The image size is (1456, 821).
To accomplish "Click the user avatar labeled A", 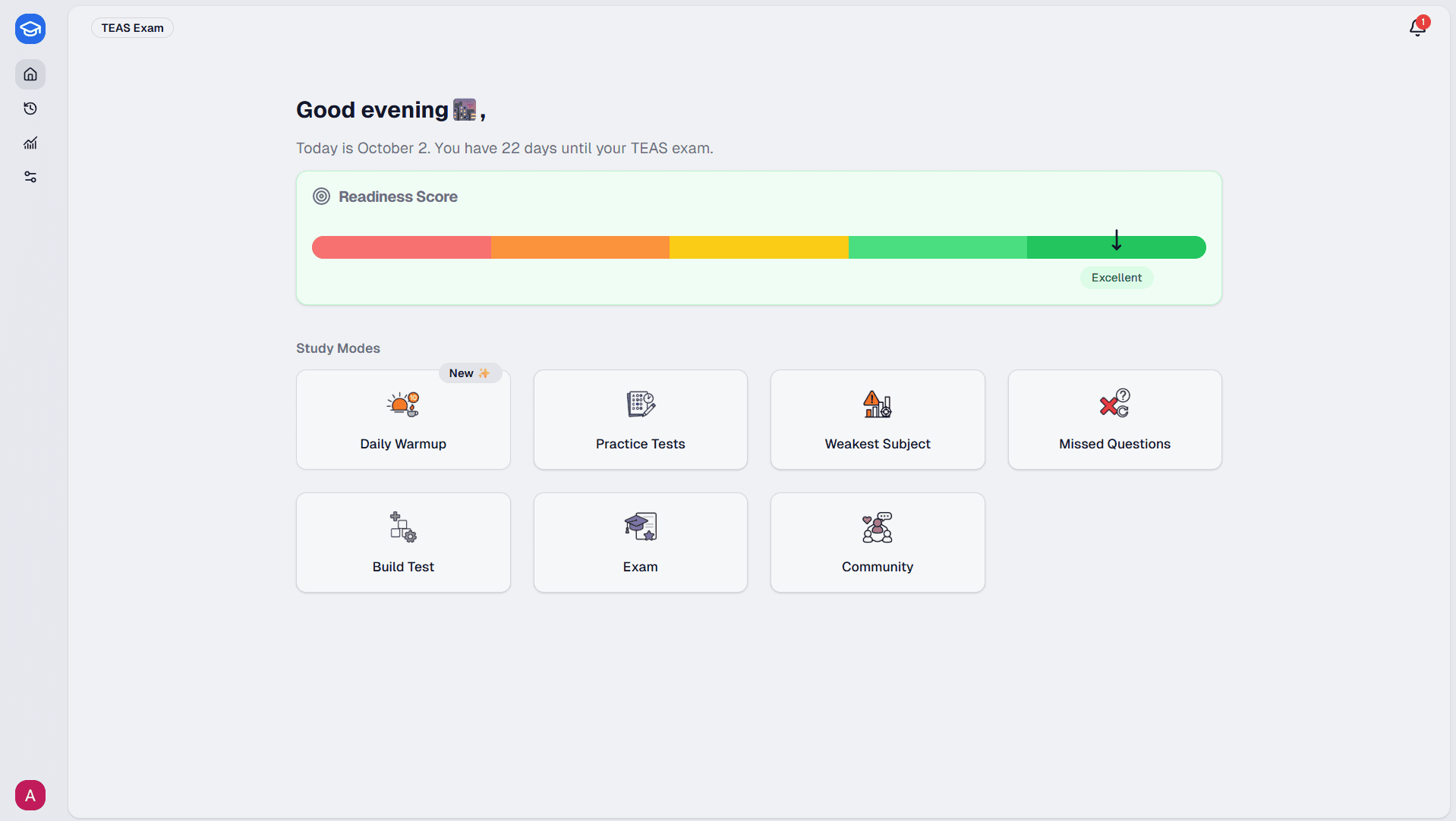I will click(x=30, y=795).
